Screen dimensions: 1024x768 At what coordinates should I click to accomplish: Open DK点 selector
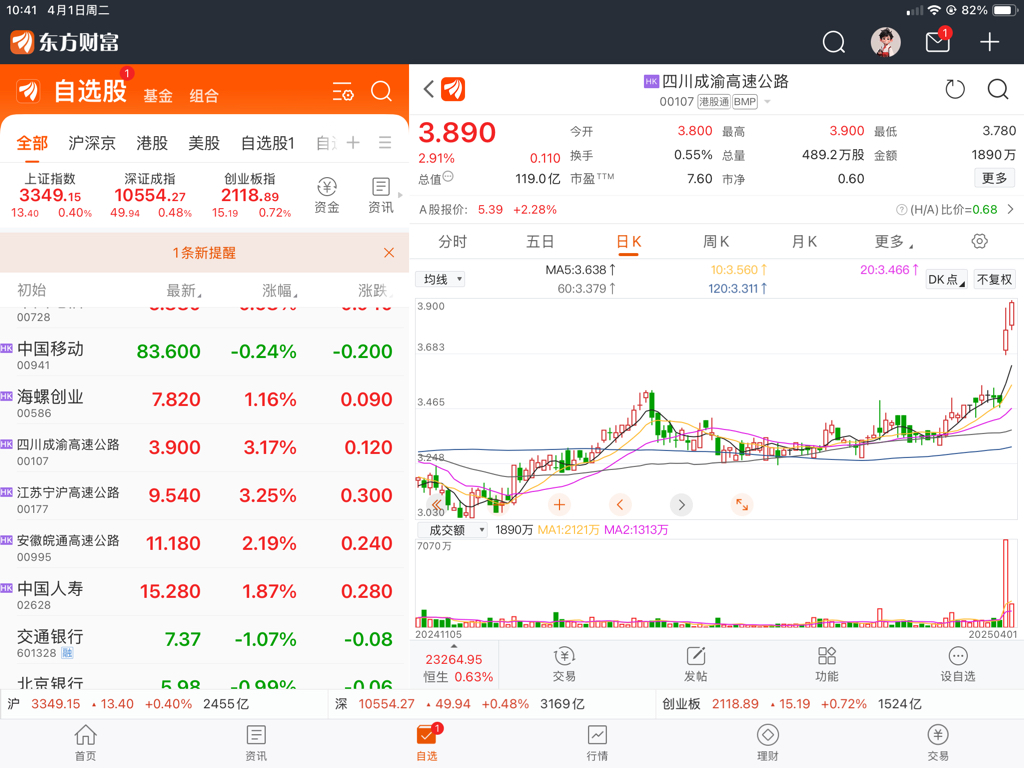(946, 280)
